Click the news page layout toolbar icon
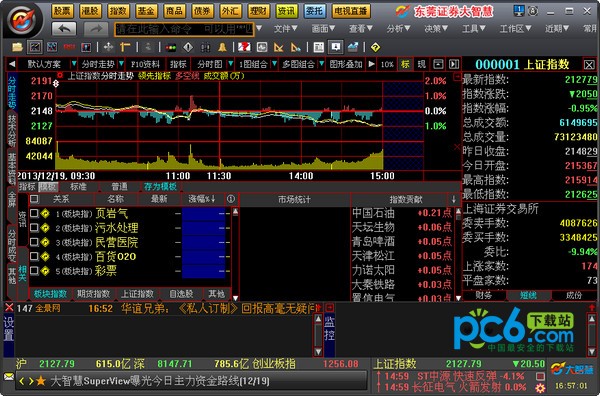The image size is (600, 396). pyautogui.click(x=318, y=47)
